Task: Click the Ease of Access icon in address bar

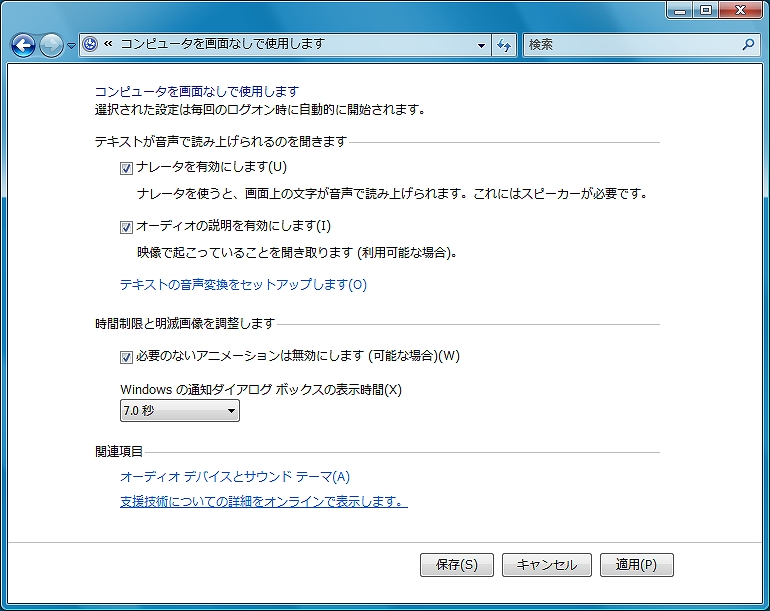Action: (90, 45)
